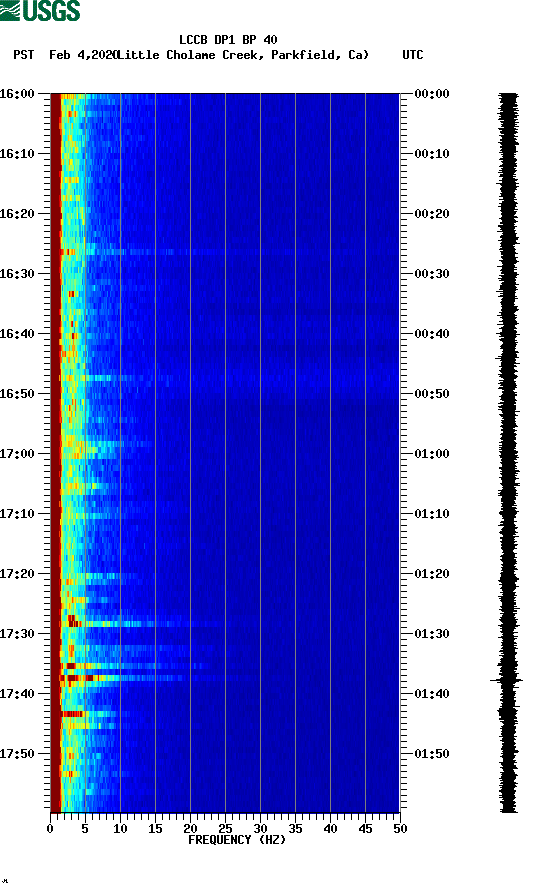The image size is (552, 892).
Task: Click the red low-frequency burst near 17:43
Action: click(x=72, y=713)
